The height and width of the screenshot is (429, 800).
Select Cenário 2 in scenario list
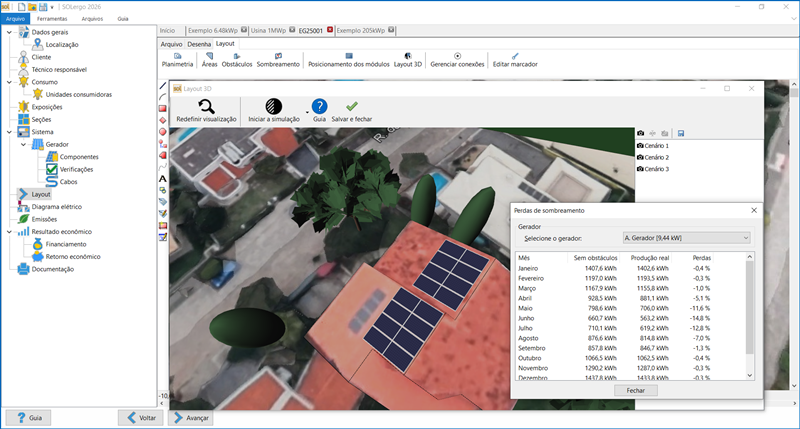click(x=658, y=158)
